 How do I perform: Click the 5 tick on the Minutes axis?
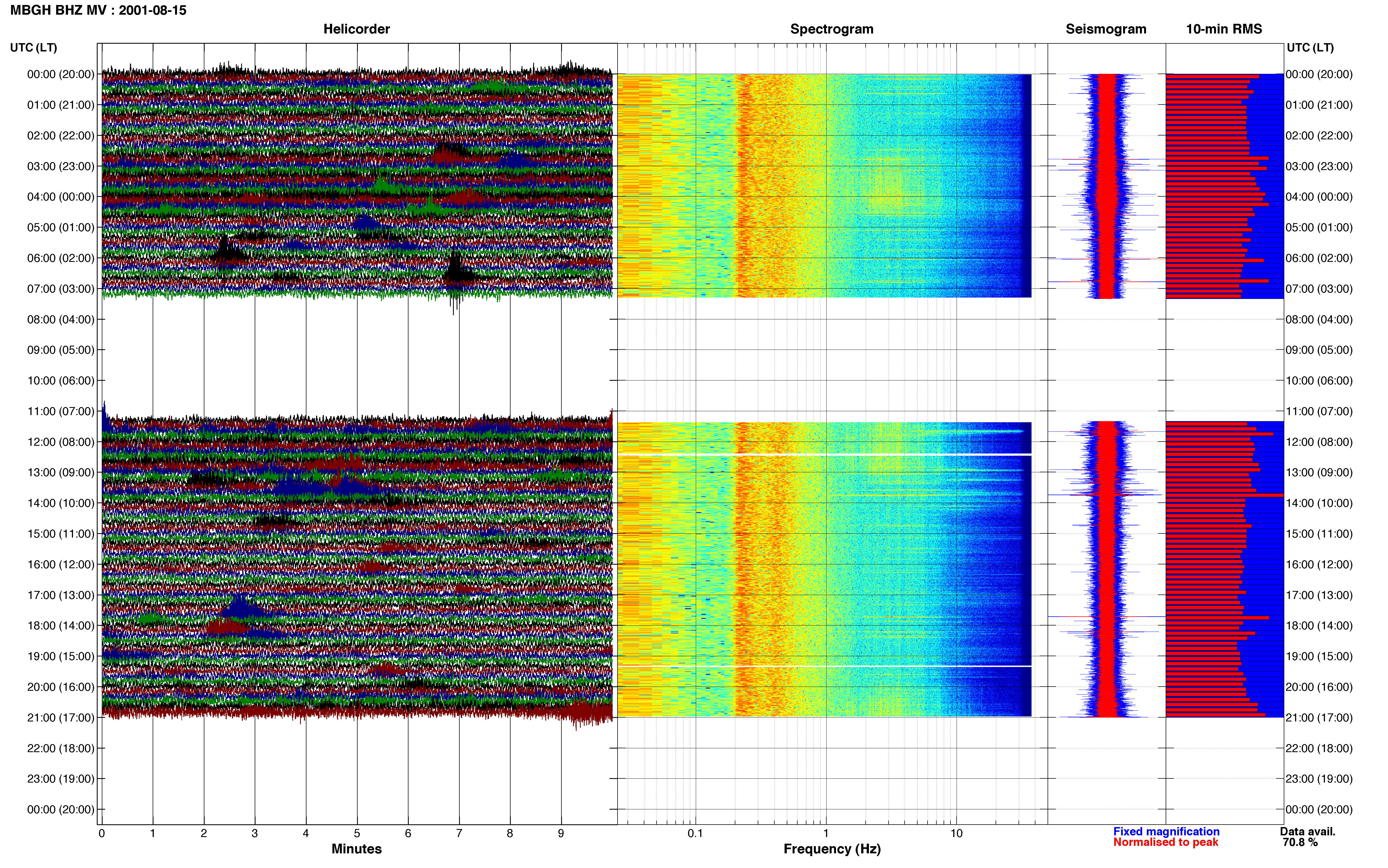357,833
